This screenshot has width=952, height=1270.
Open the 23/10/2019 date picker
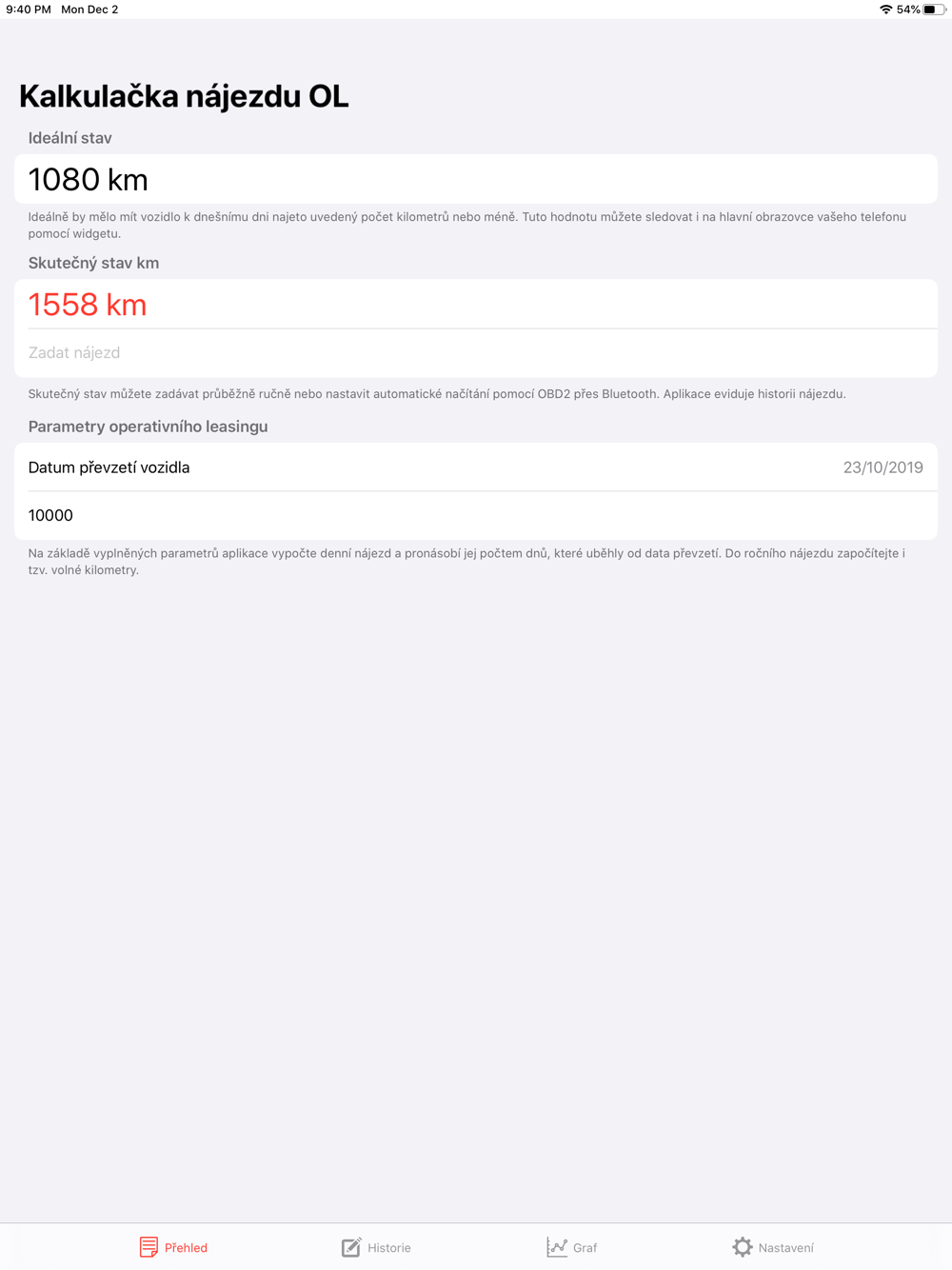[x=883, y=467]
